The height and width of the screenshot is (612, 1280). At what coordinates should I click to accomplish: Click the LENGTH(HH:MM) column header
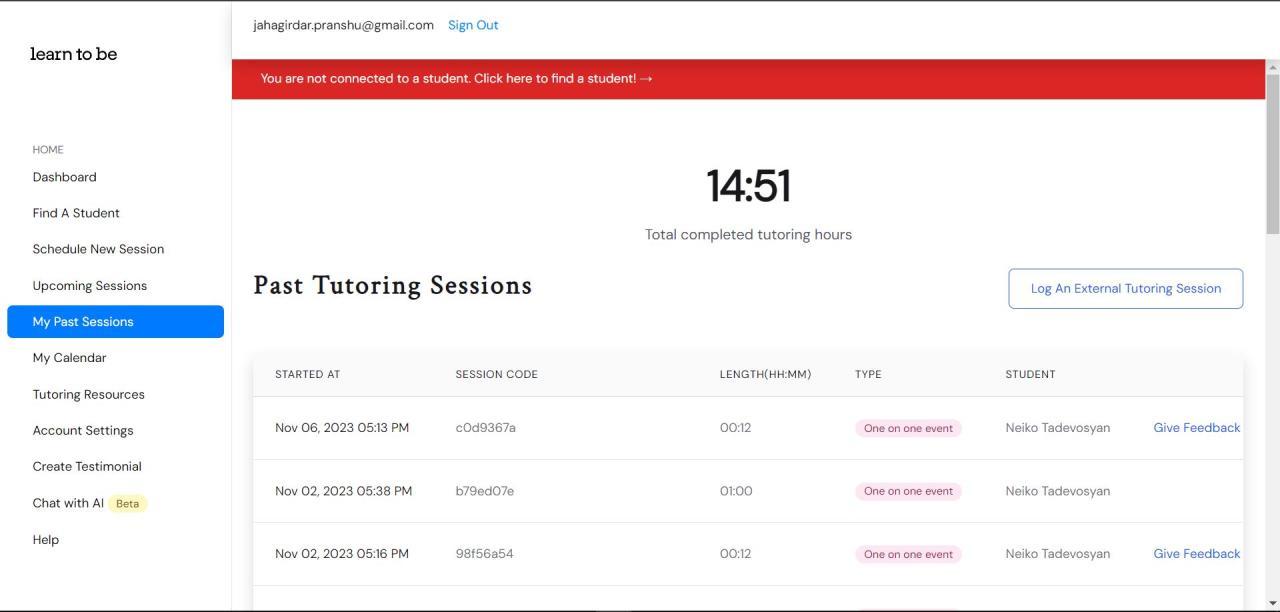765,374
